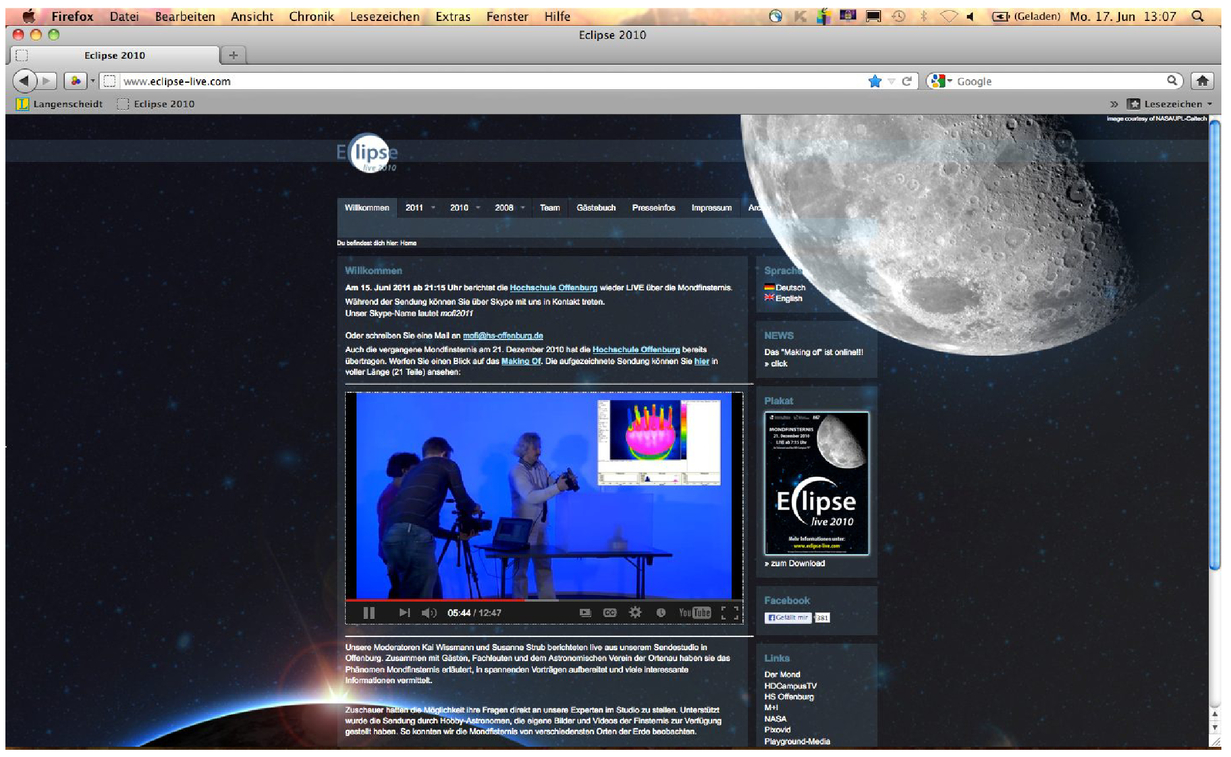Image resolution: width=1231 pixels, height=757 pixels.
Task: Open the Presseinfos page
Action: tap(654, 208)
